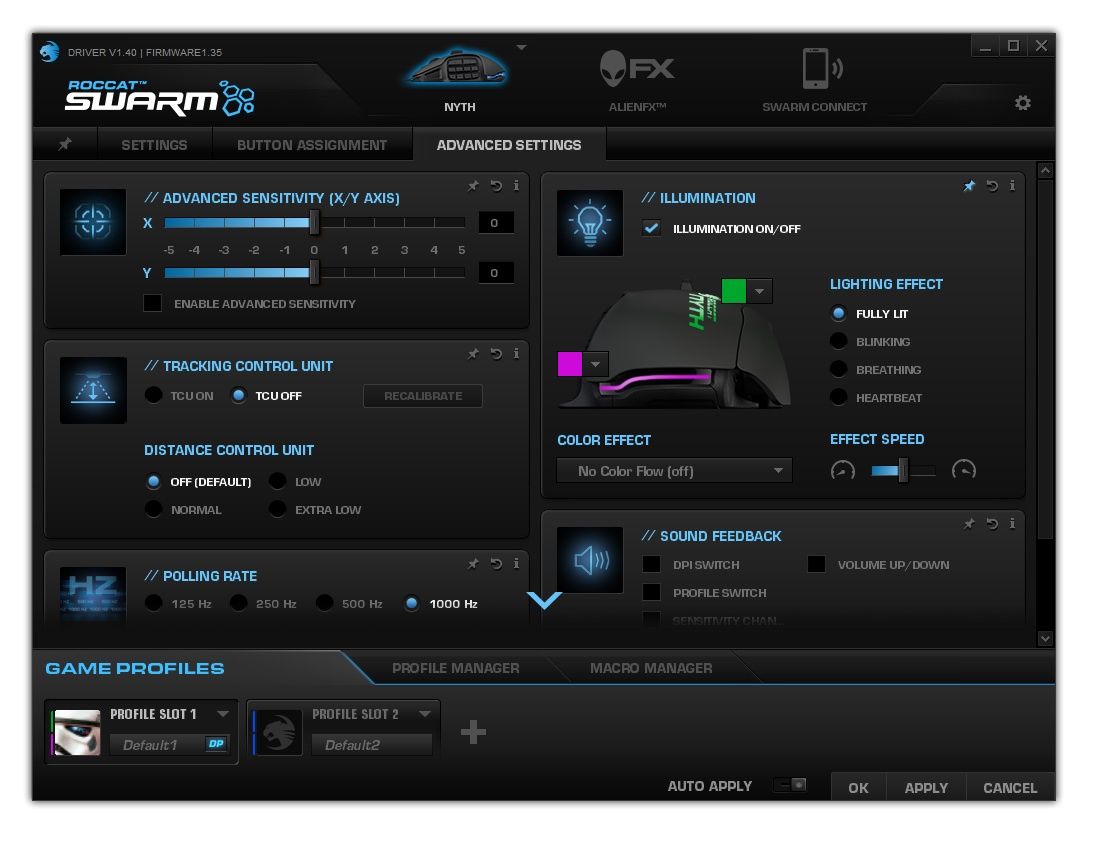The width and height of the screenshot is (1095, 843).
Task: Click the X sensitivity value field
Action: (x=496, y=223)
